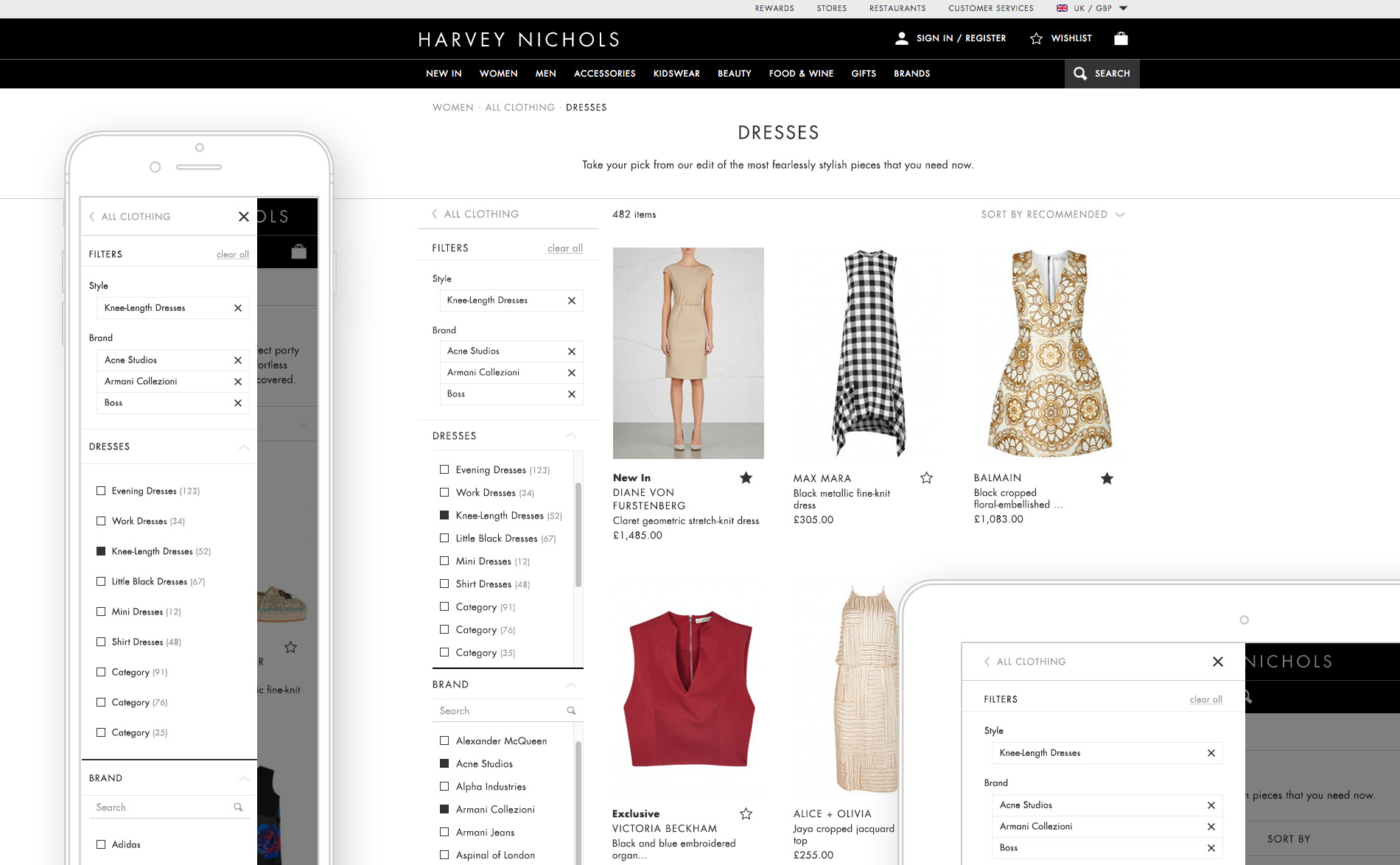Viewport: 1400px width, 865px height.
Task: Click the search magnifier icon in navigation bar
Action: (1080, 74)
